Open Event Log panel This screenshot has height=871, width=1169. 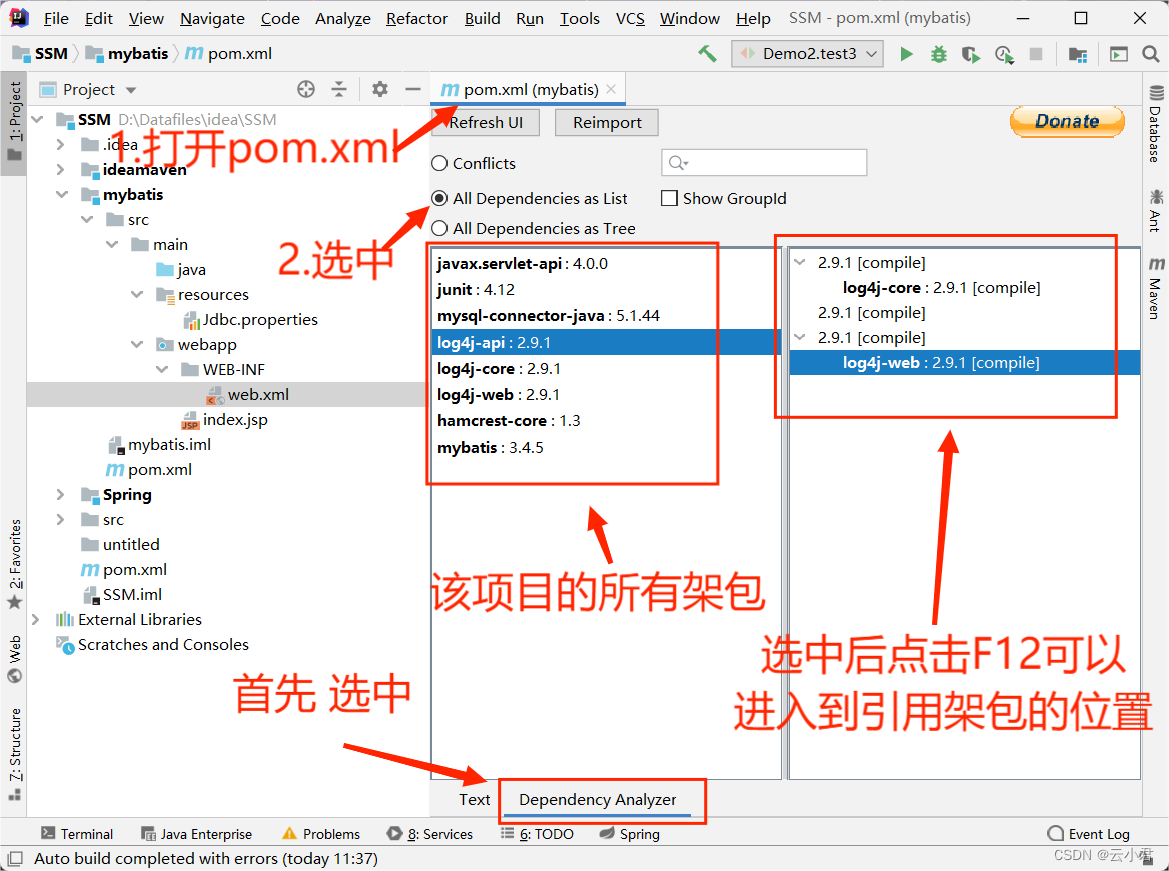1088,834
